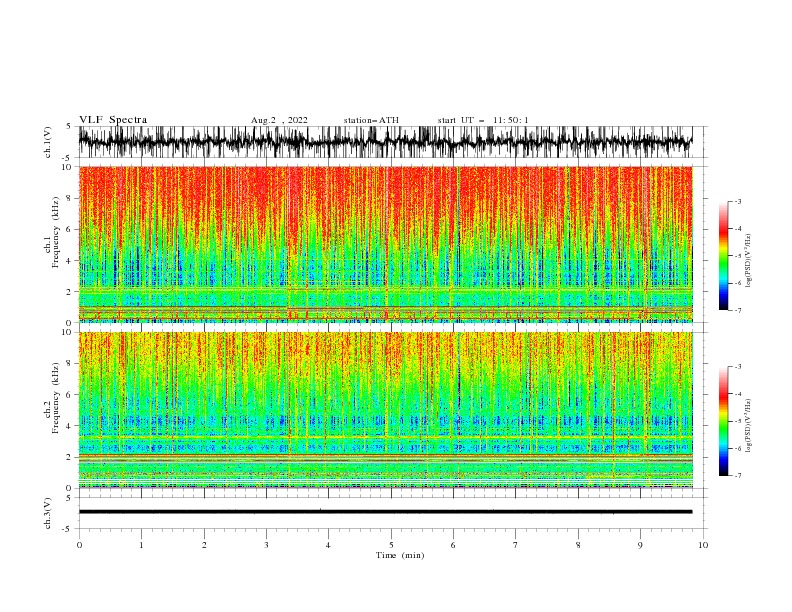Click time axis tick label "10"
Viewport: 792px width, 612px height.
click(703, 545)
